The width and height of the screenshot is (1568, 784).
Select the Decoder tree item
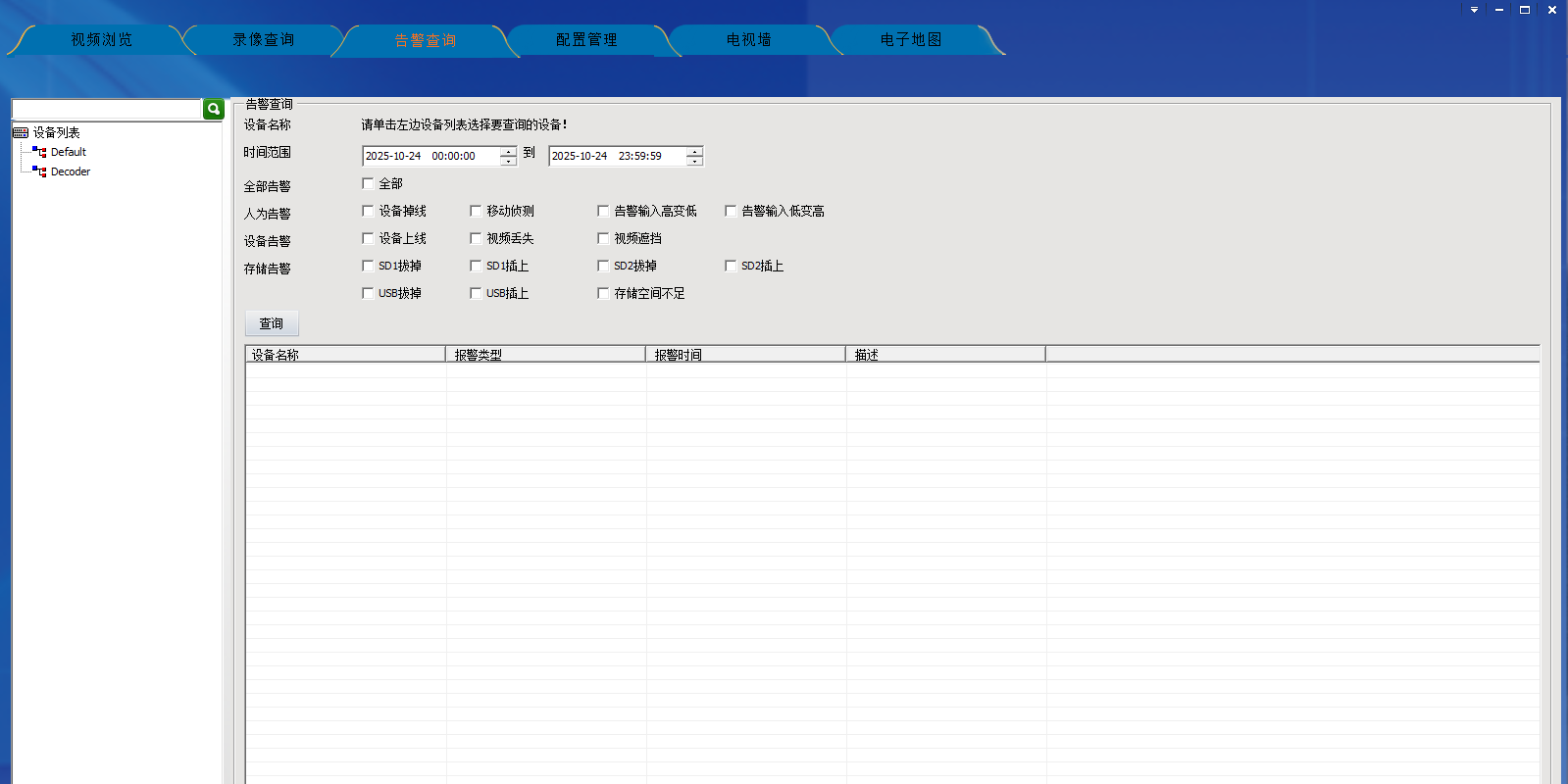[x=71, y=171]
